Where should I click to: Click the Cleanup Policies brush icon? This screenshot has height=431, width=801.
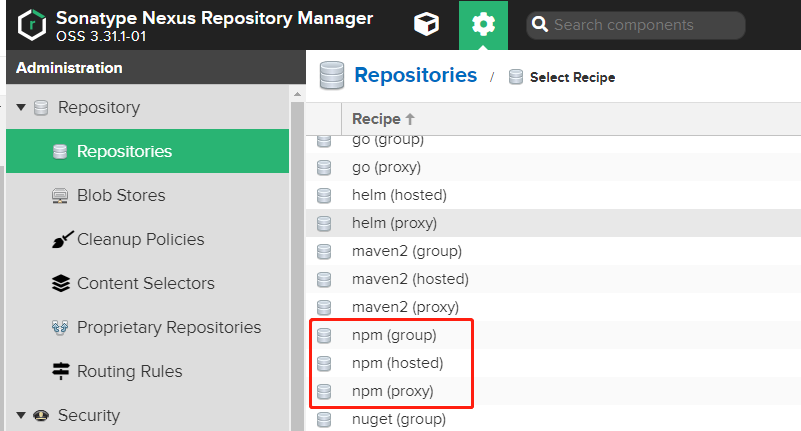coord(60,240)
